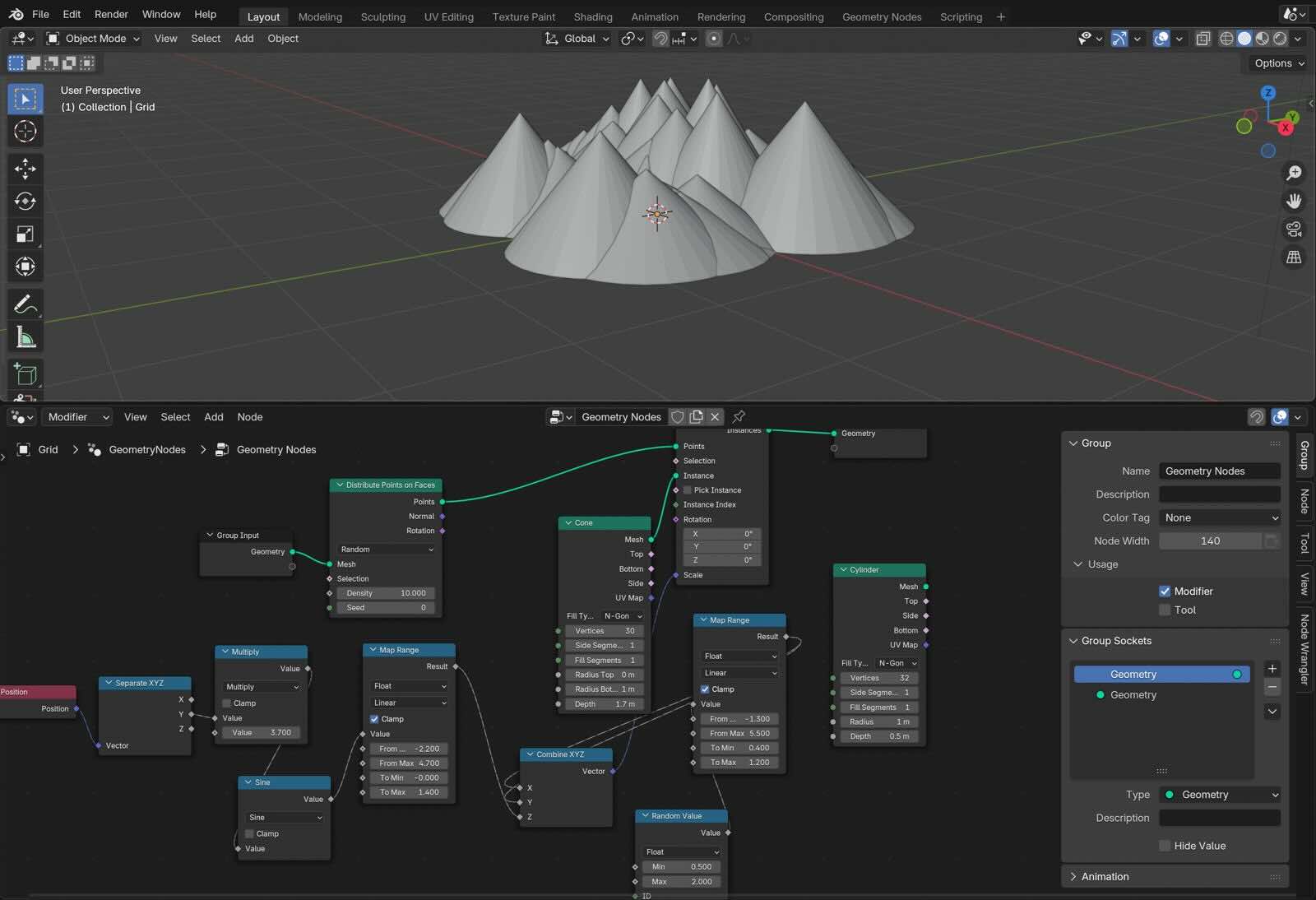Click the viewport zoom magnifier icon

(x=1294, y=172)
